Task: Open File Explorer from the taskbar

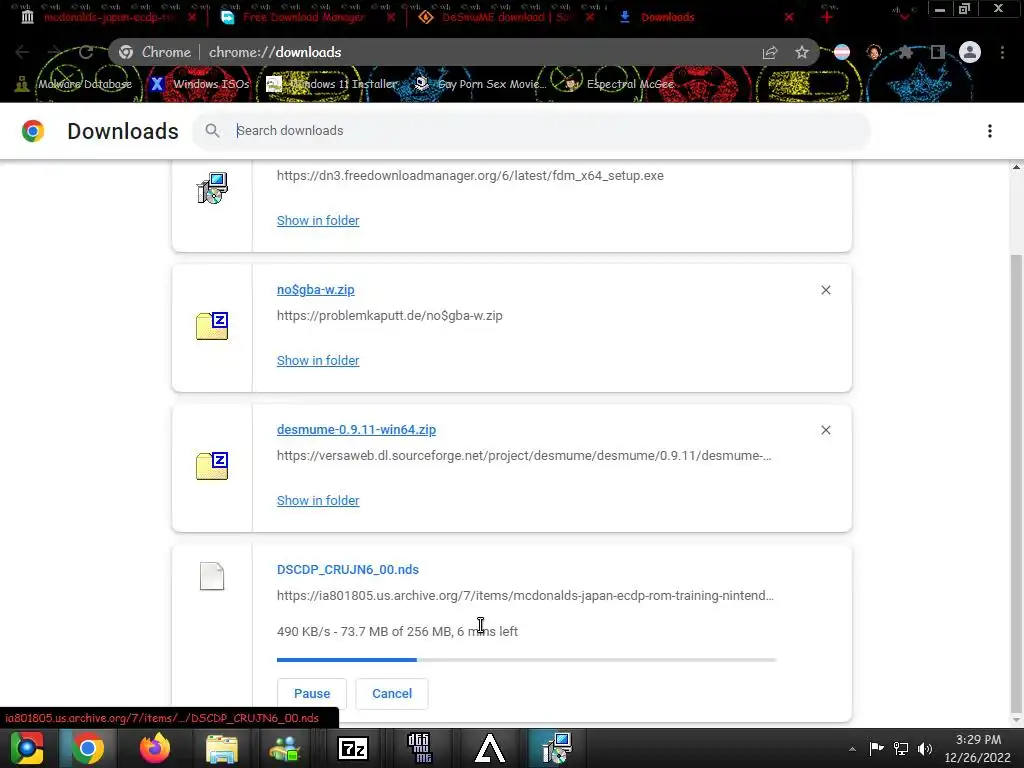Action: click(222, 748)
